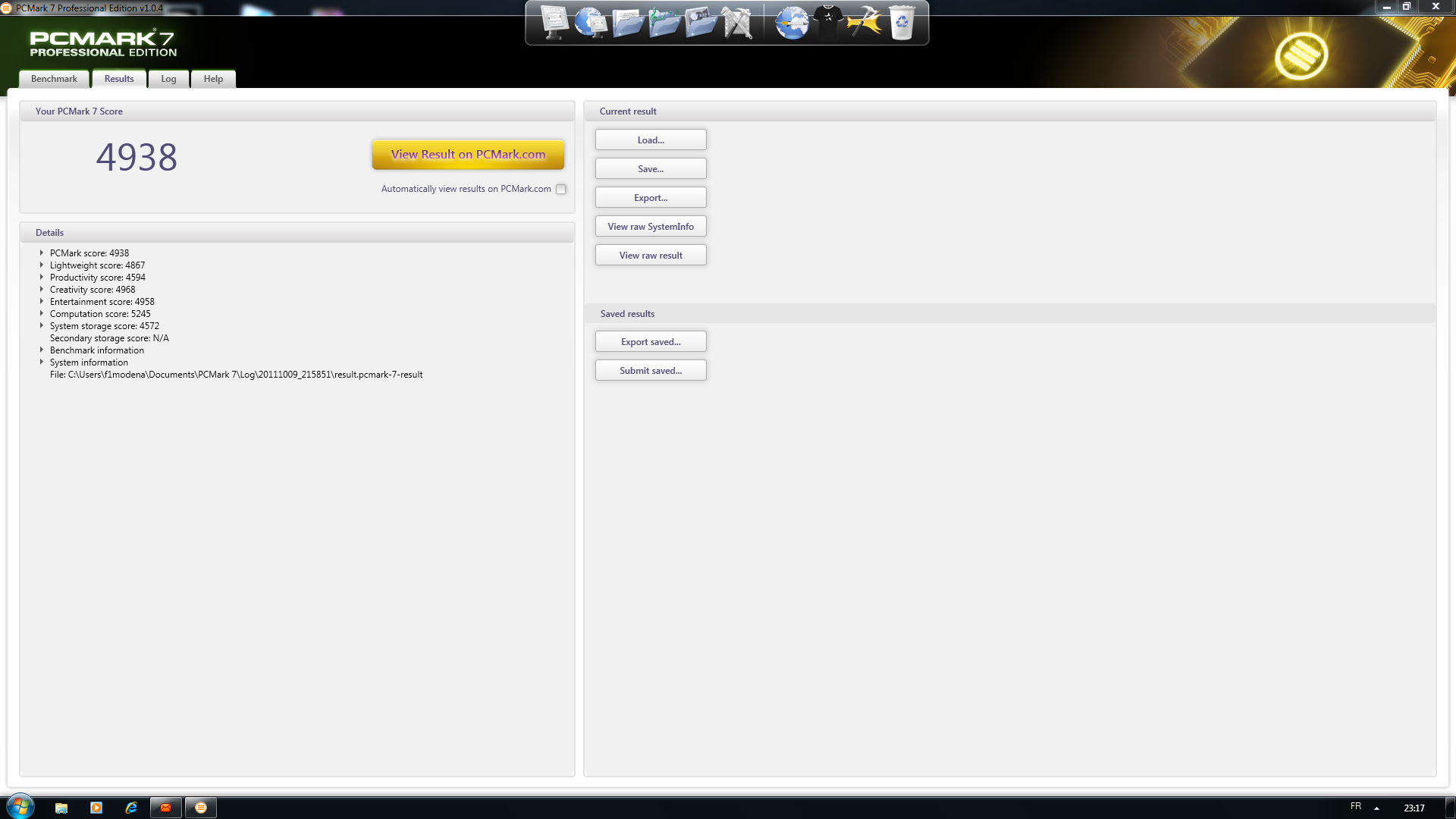Open the pictures folder dock icon

click(700, 23)
